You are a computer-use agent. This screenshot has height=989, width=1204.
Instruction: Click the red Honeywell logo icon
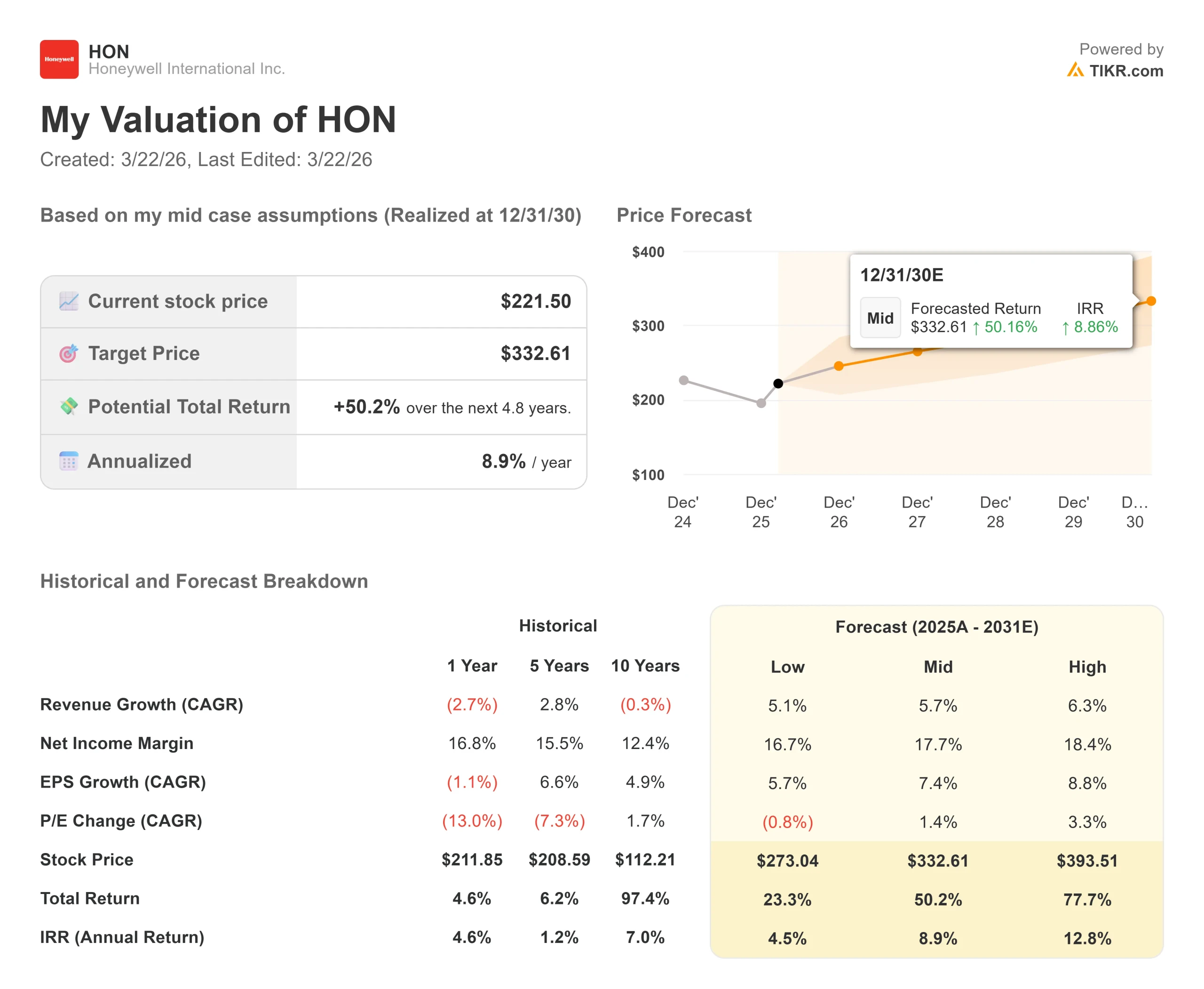pyautogui.click(x=59, y=59)
